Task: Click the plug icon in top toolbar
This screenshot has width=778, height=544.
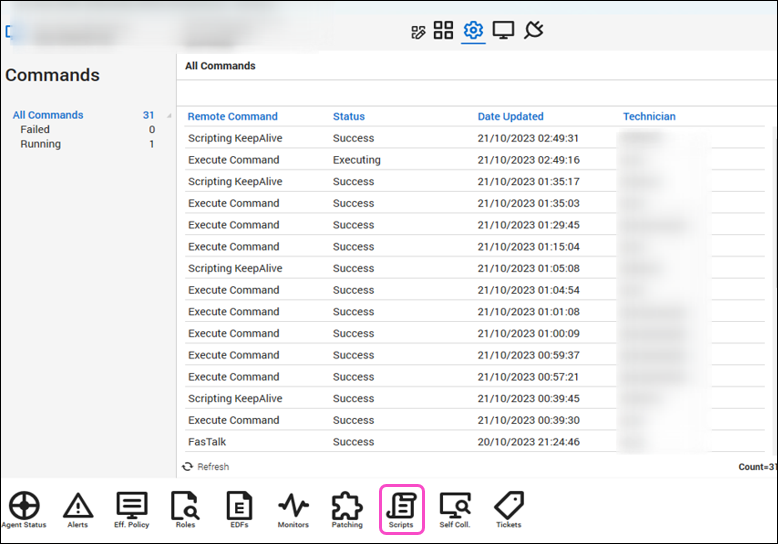Action: tap(533, 31)
